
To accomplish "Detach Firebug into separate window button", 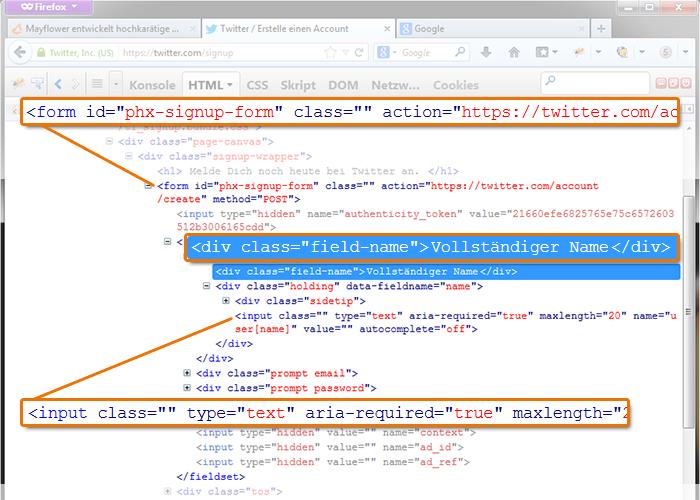I will point(674,83).
